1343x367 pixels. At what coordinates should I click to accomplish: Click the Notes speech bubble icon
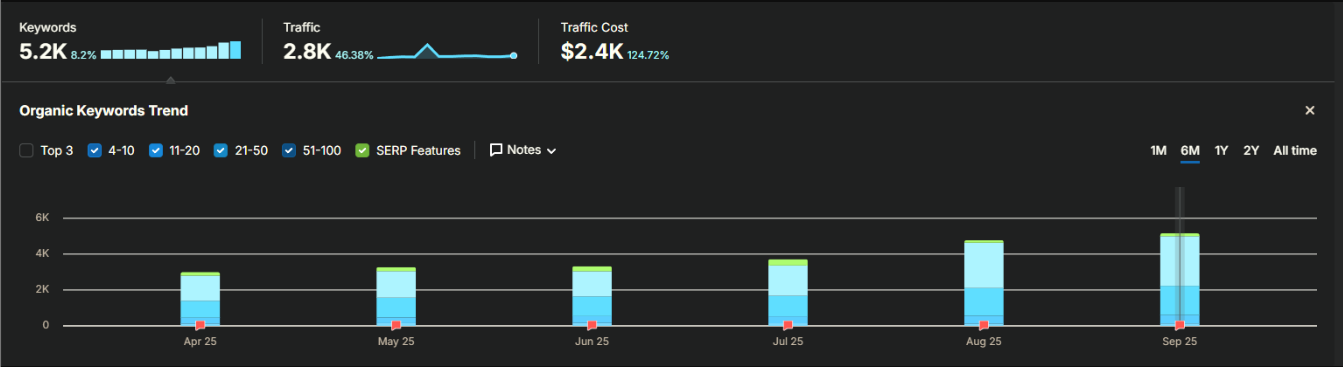click(496, 150)
